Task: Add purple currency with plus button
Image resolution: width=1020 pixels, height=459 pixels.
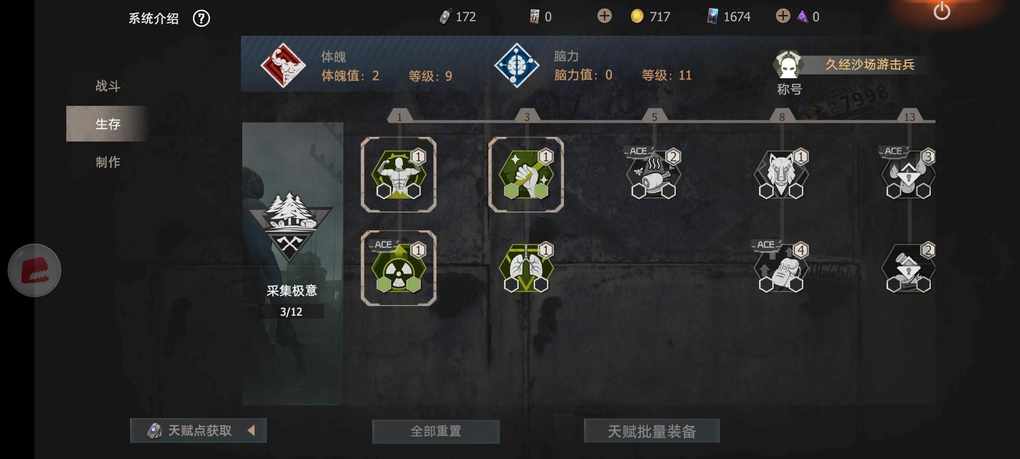Action: 783,16
